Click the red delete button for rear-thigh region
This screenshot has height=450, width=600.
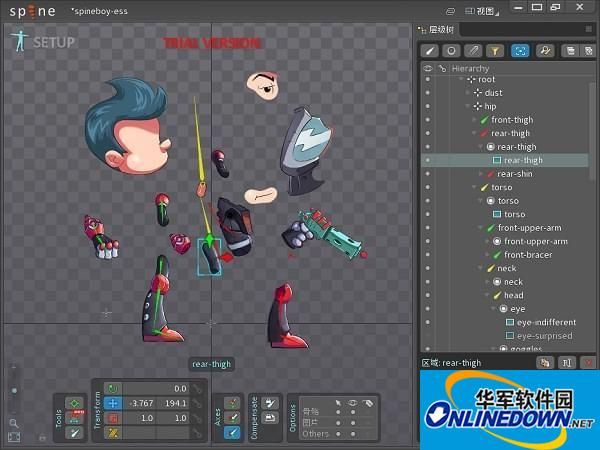589,362
